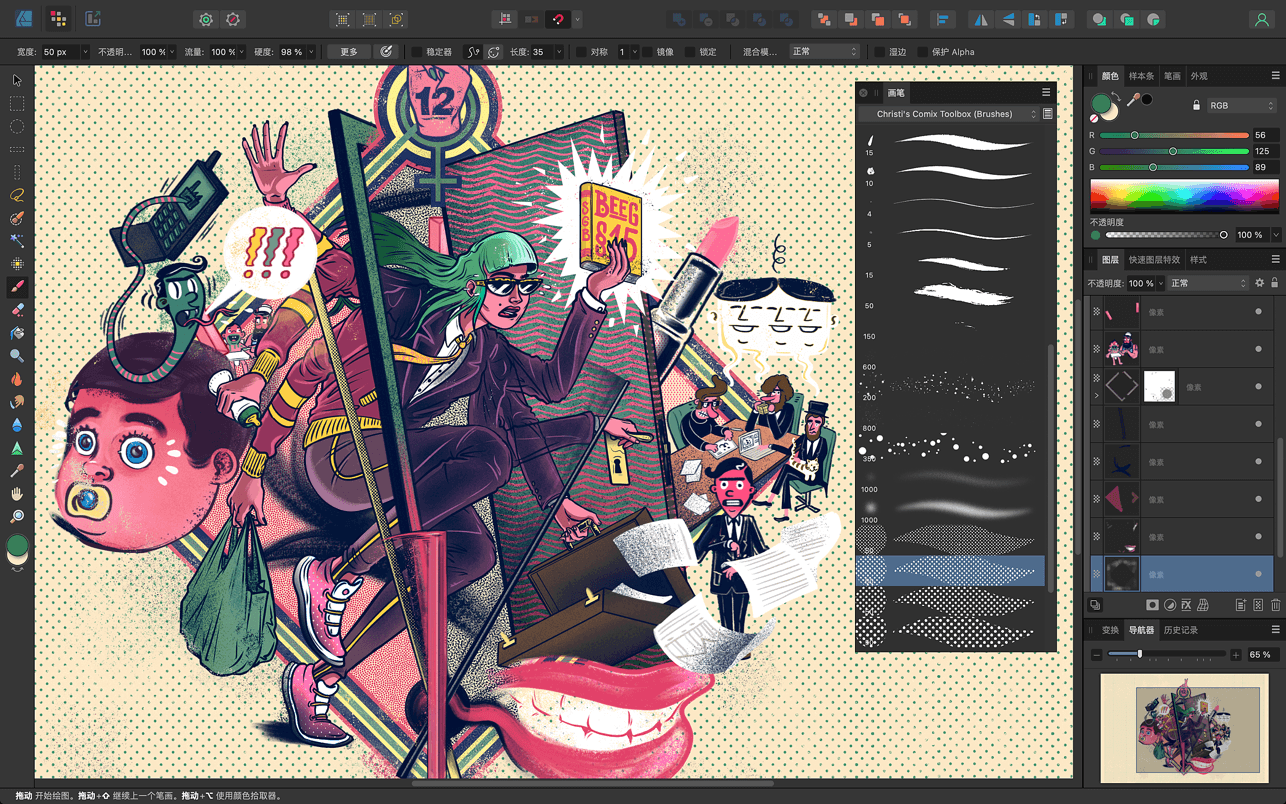Image resolution: width=1286 pixels, height=804 pixels.
Task: Enable the 稳定器 (stabilizer) checkbox
Action: [417, 52]
